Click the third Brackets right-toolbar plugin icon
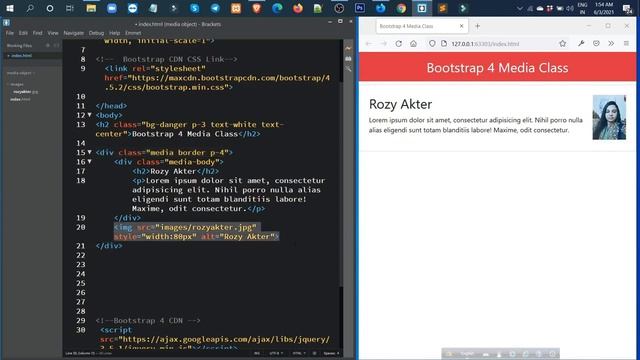This screenshot has height=360, width=640. click(348, 69)
